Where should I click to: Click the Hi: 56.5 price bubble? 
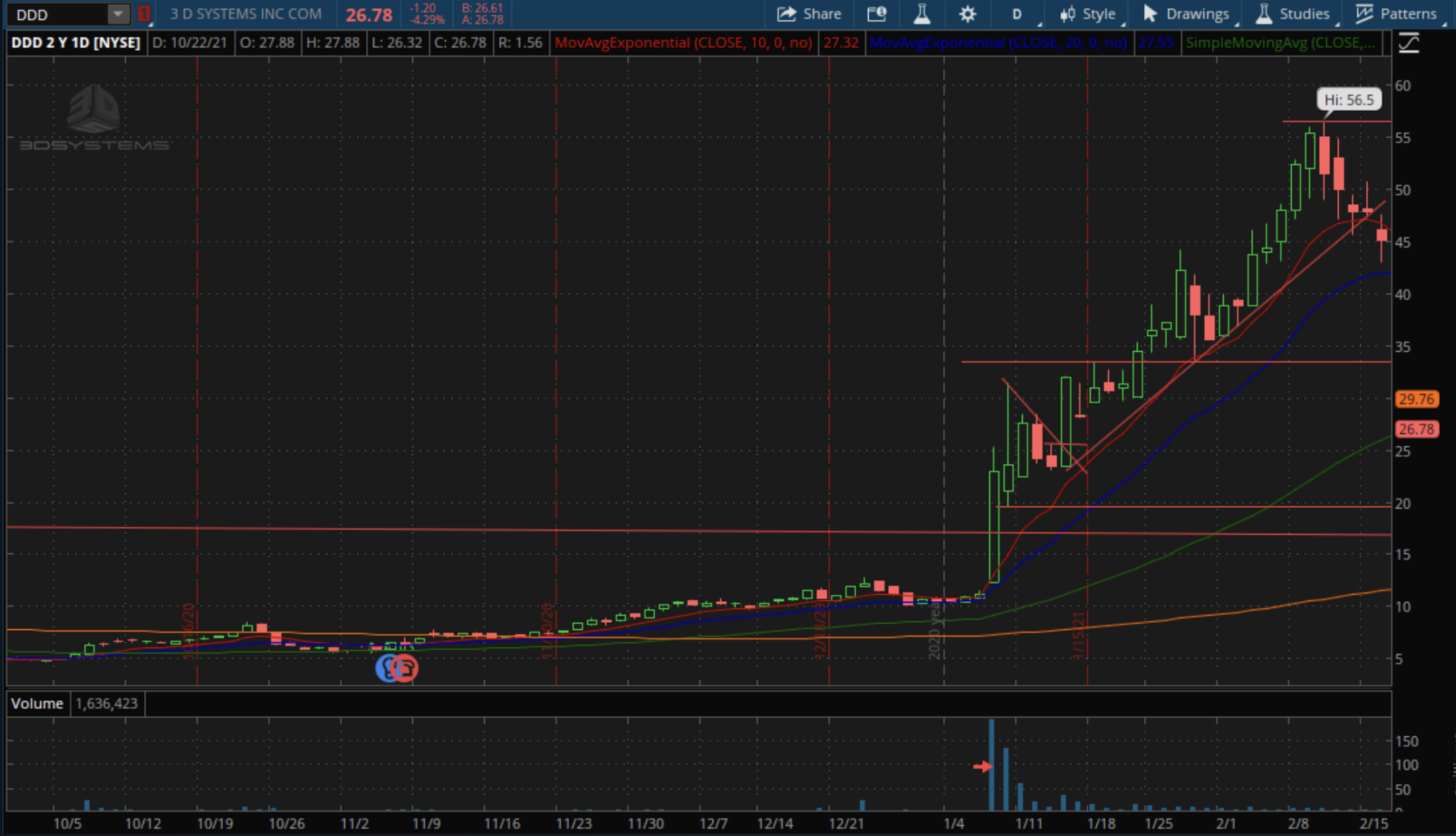pos(1349,100)
